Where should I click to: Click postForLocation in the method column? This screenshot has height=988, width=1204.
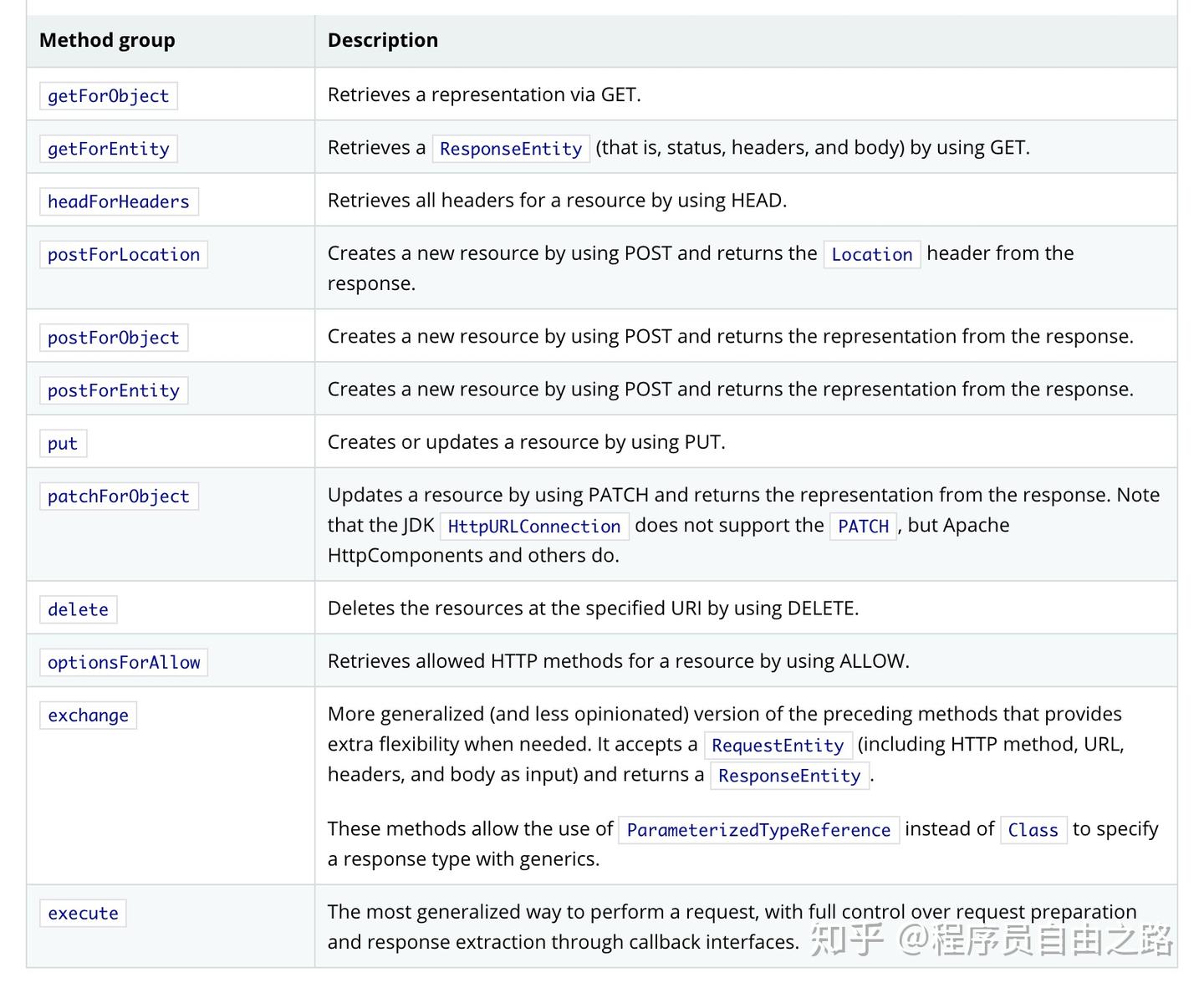[123, 255]
